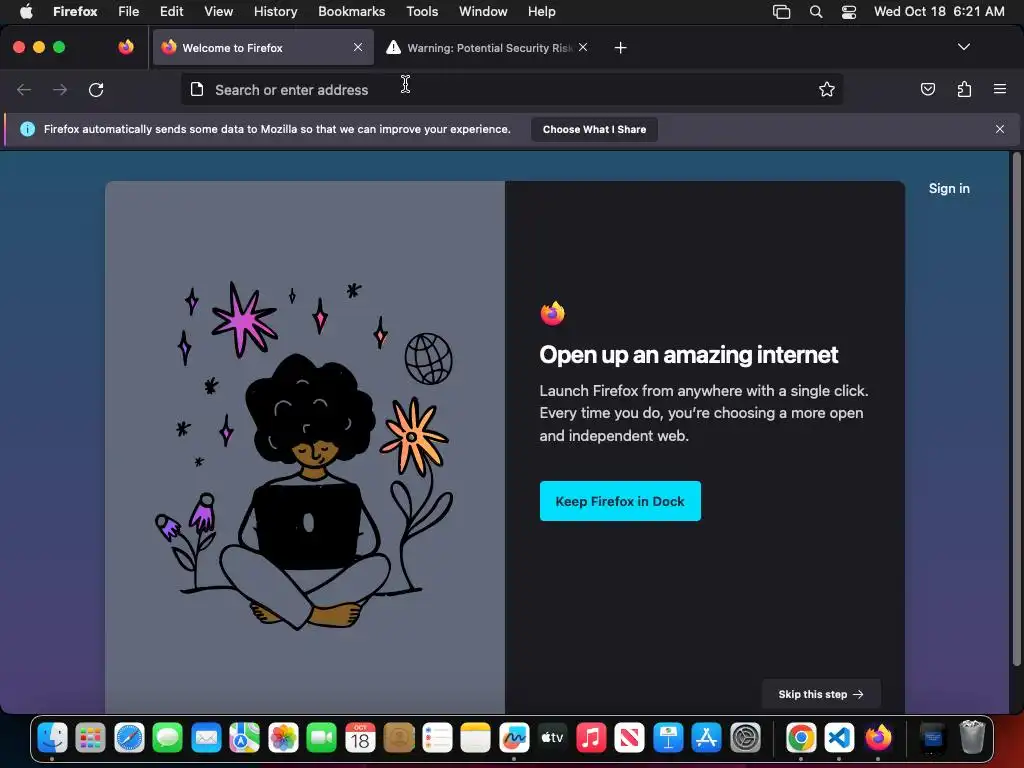Click the Sign in link
The image size is (1024, 768).
949,188
